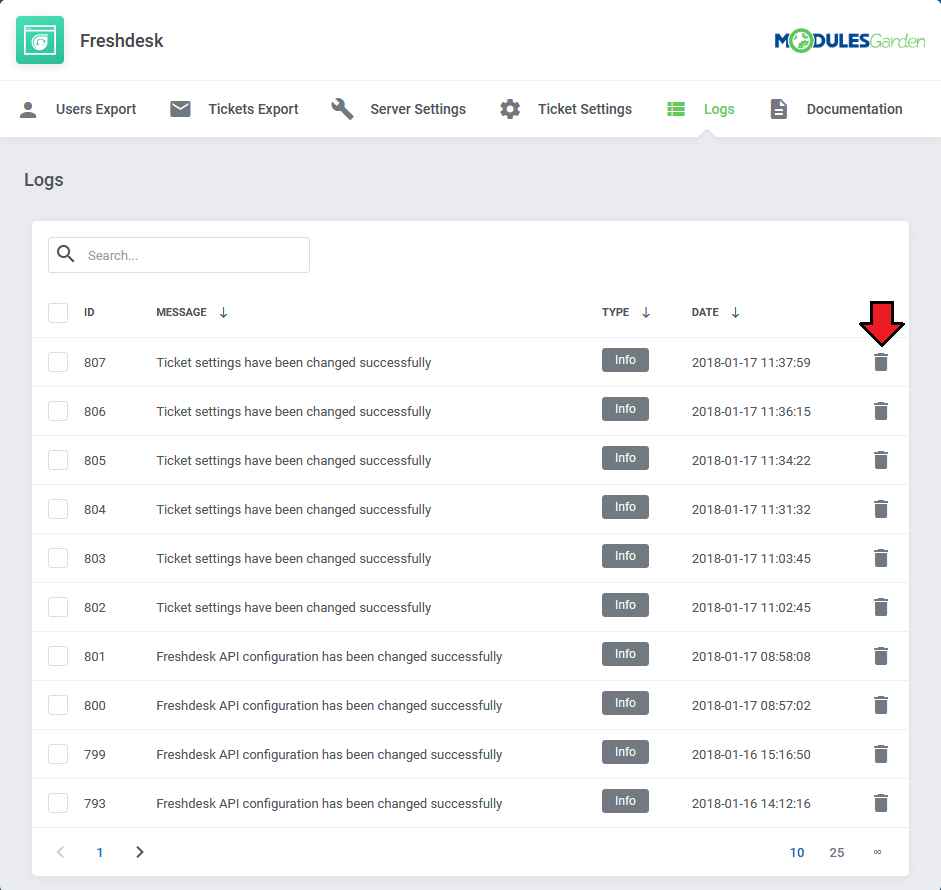Click date 2018-01-17 11:34:22

click(751, 460)
